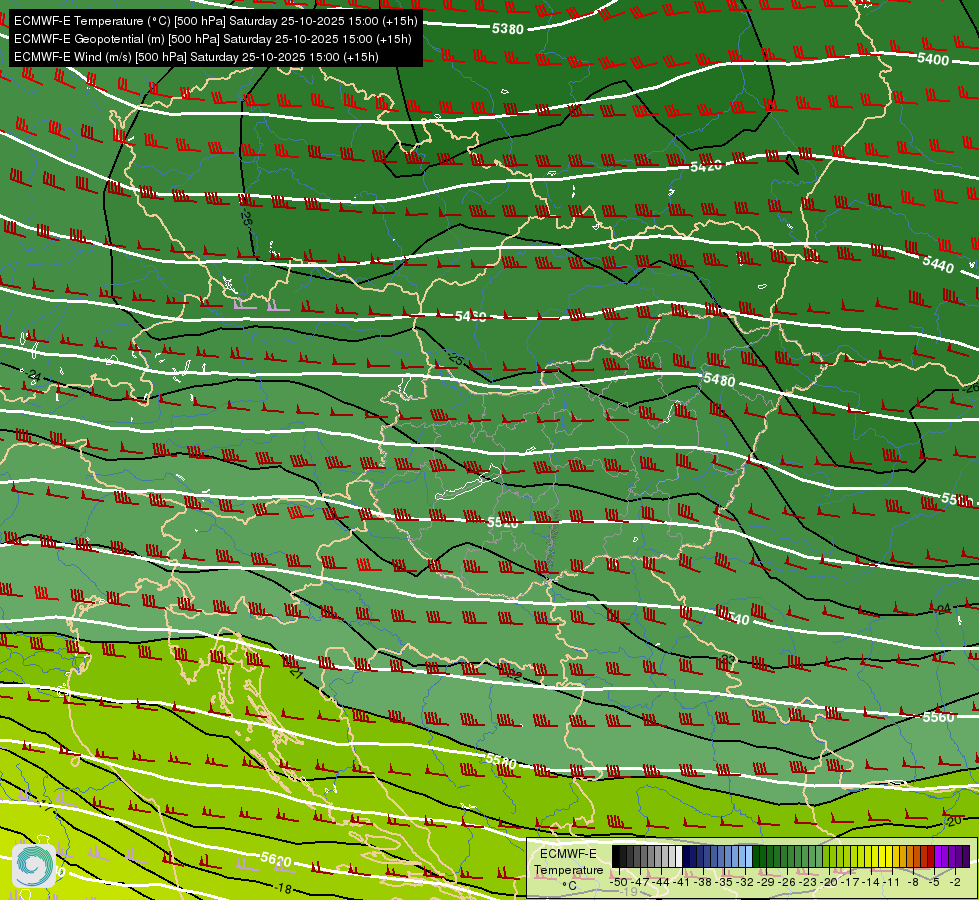Click the -41 legend scale value

(x=681, y=882)
